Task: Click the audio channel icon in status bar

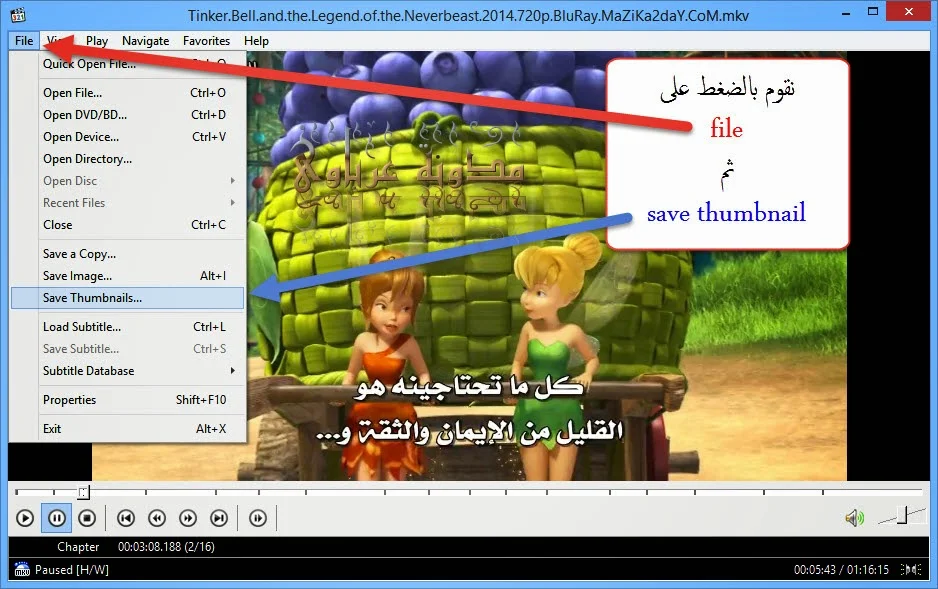Action: [x=911, y=570]
